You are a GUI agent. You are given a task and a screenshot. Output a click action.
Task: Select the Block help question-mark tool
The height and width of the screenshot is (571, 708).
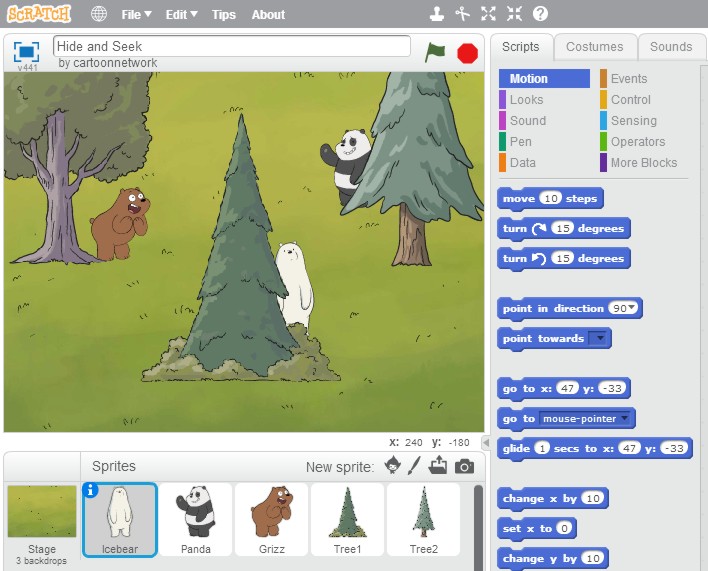coord(540,14)
